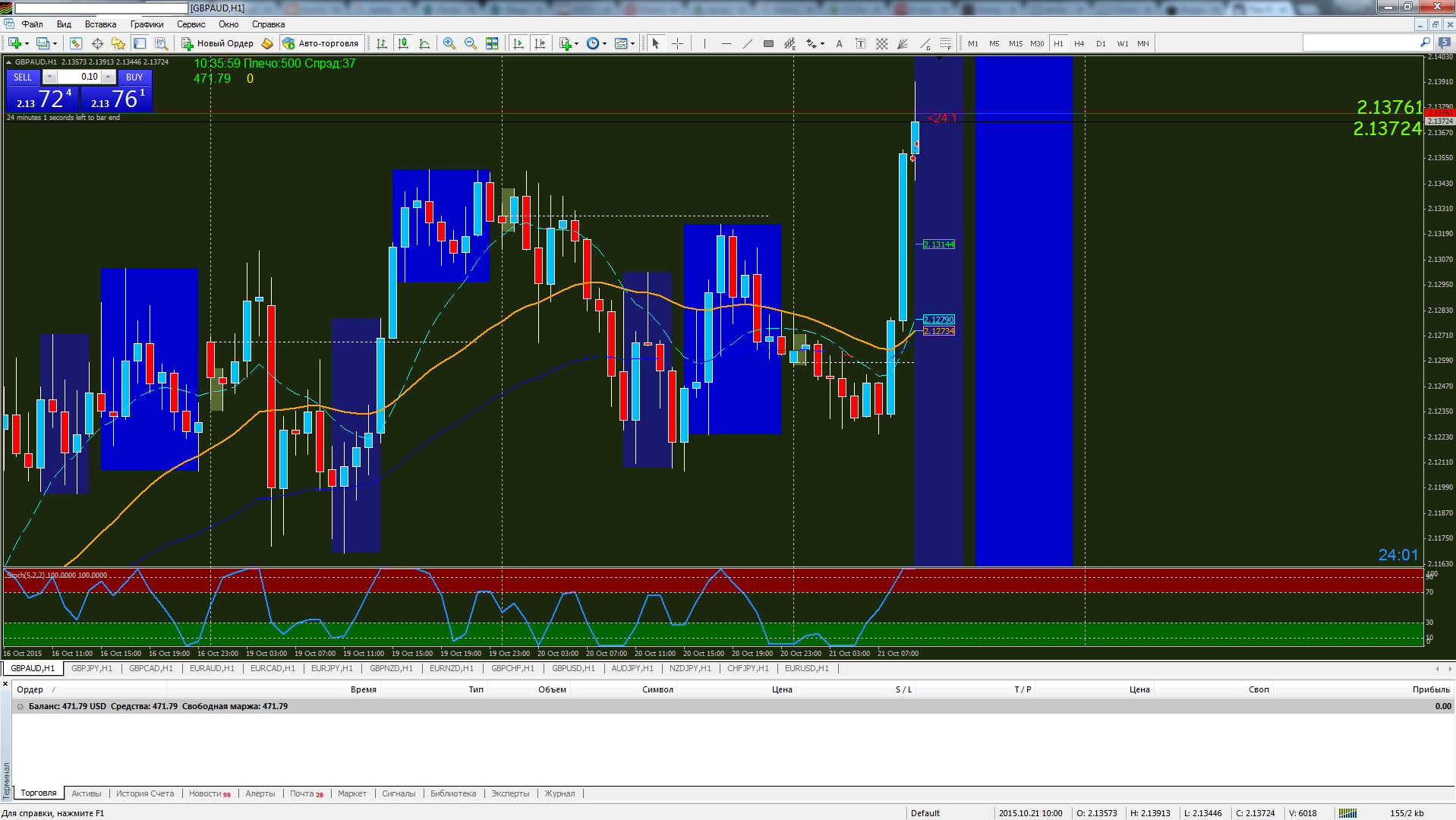Open the Журнал terminal tab

(559, 793)
